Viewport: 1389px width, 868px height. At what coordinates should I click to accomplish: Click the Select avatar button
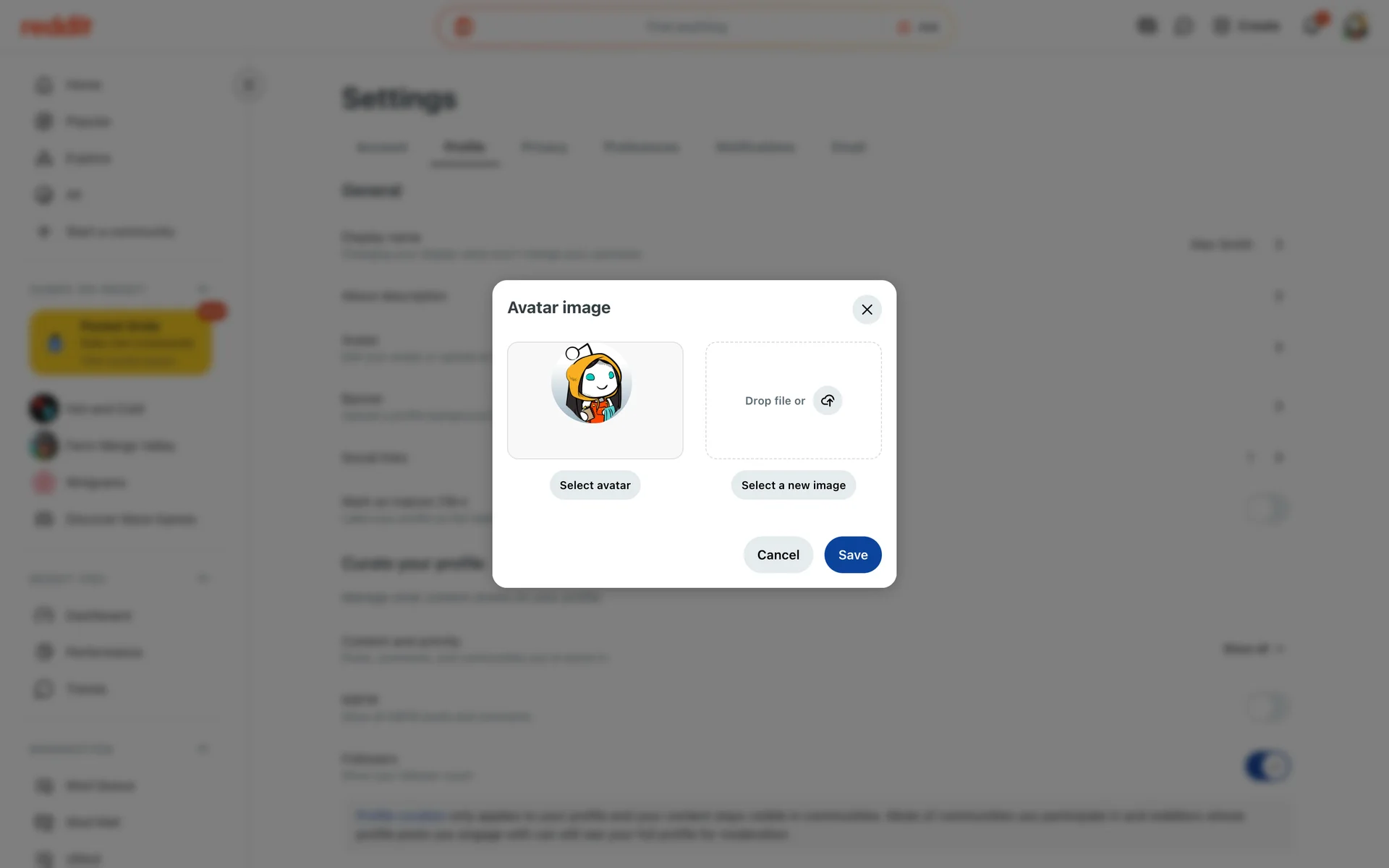click(x=595, y=485)
